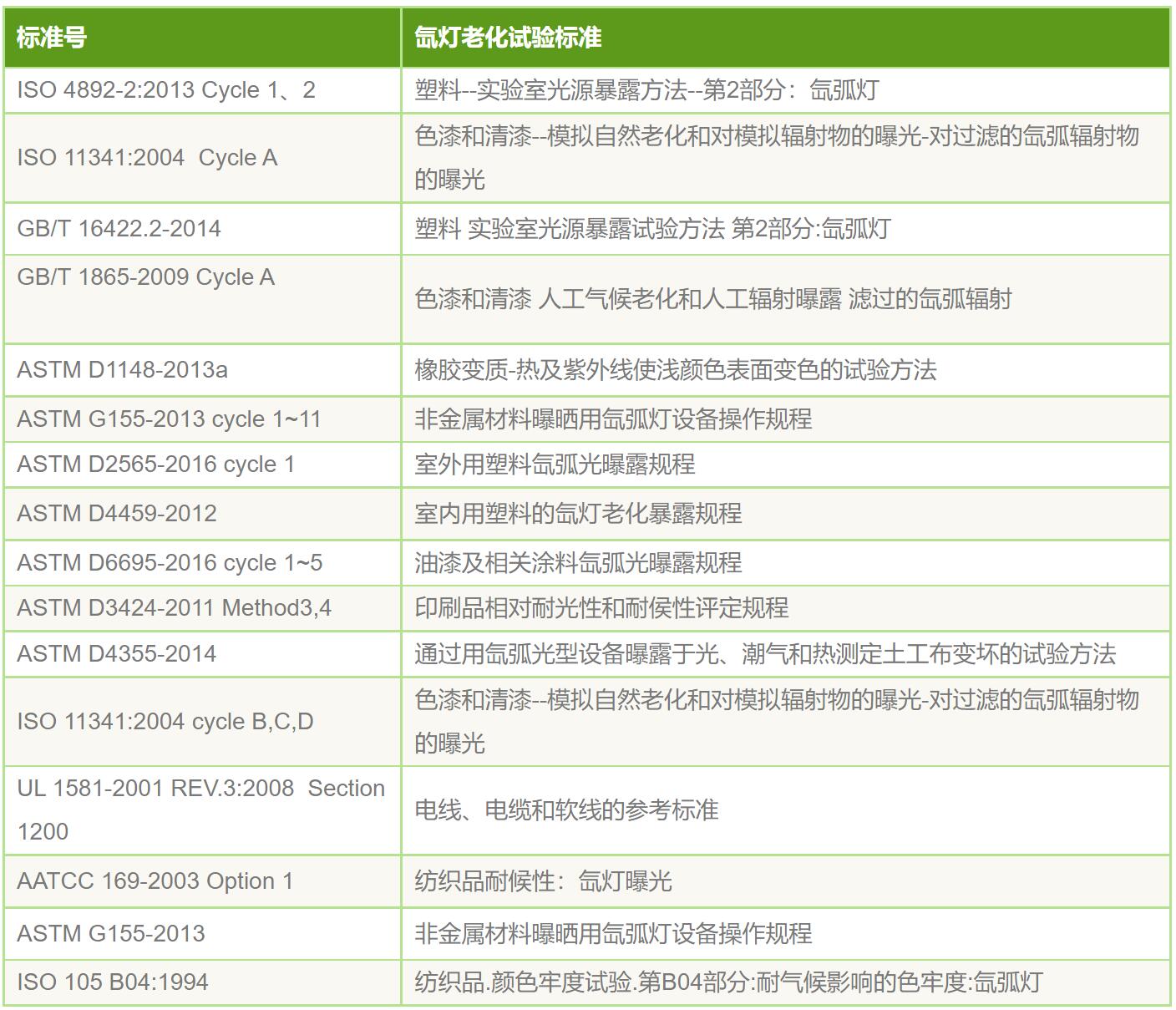Screen dimensions: 1176x1010
Task: Select cell AATCC 169-2003 Option 1
Action: pos(202,881)
